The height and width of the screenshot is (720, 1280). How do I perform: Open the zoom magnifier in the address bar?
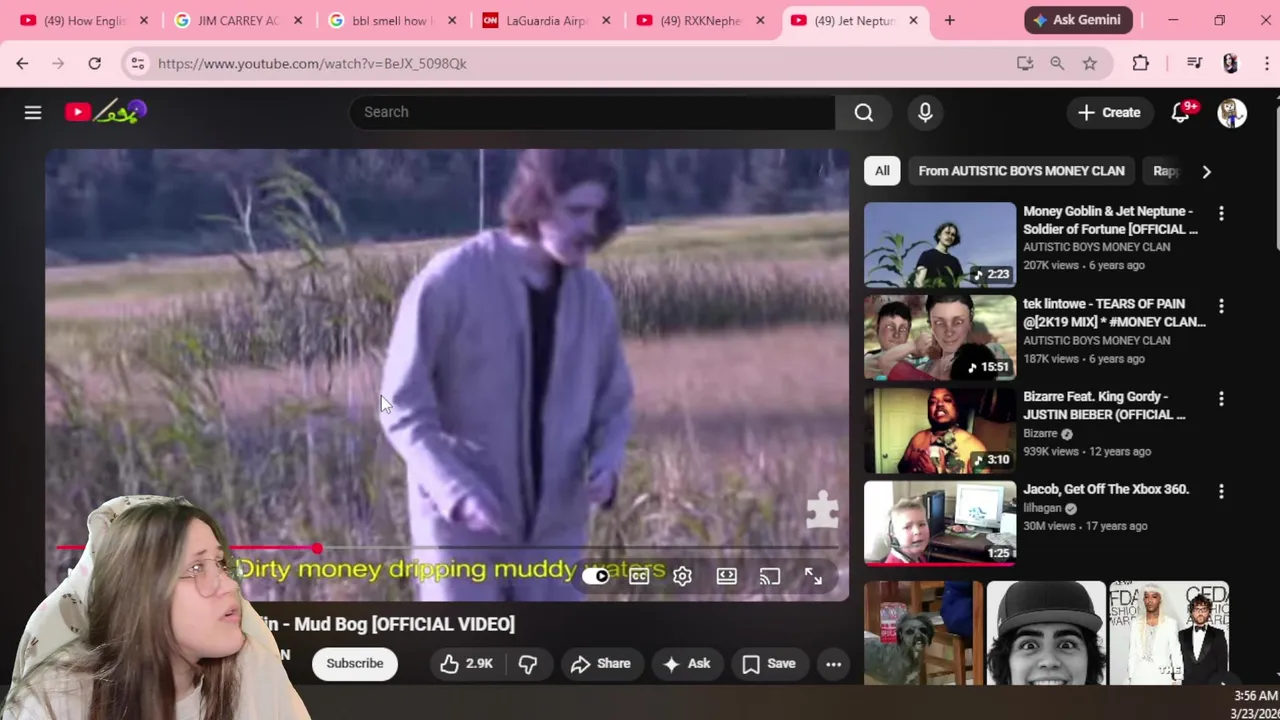1057,63
